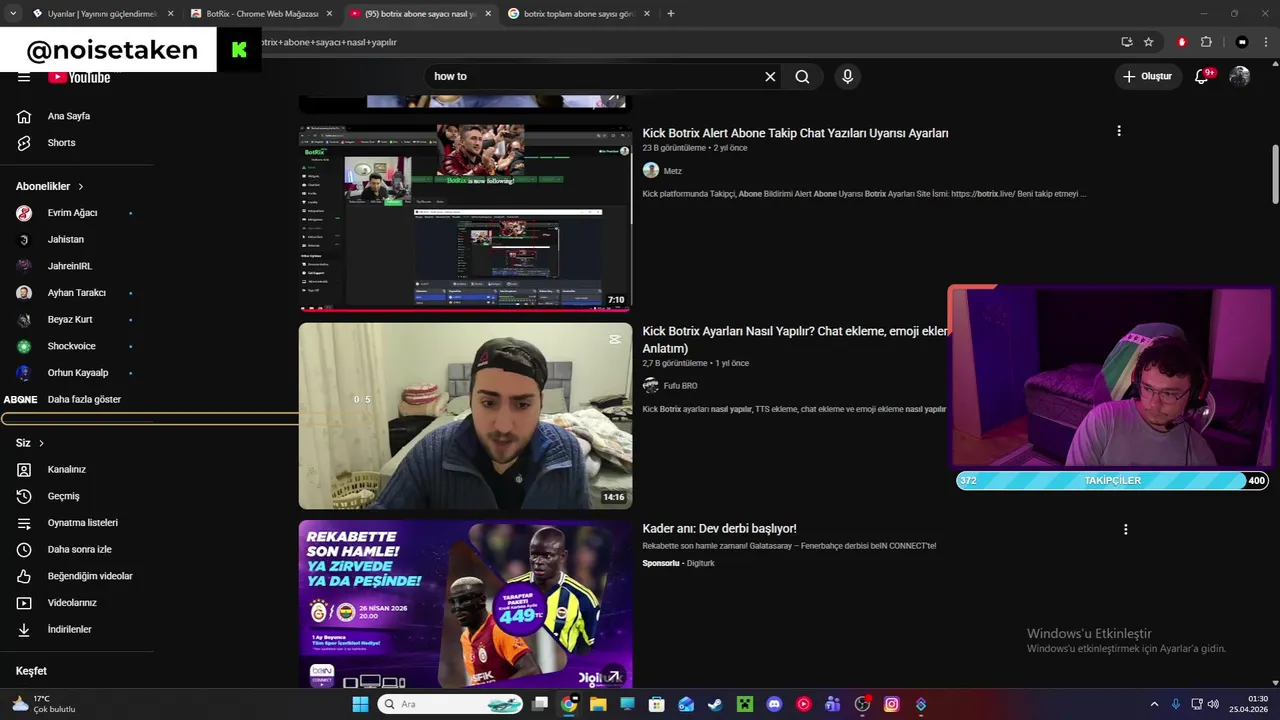Open Chrome extensions puzzle icon
1280x720 pixels.
tap(1206, 42)
